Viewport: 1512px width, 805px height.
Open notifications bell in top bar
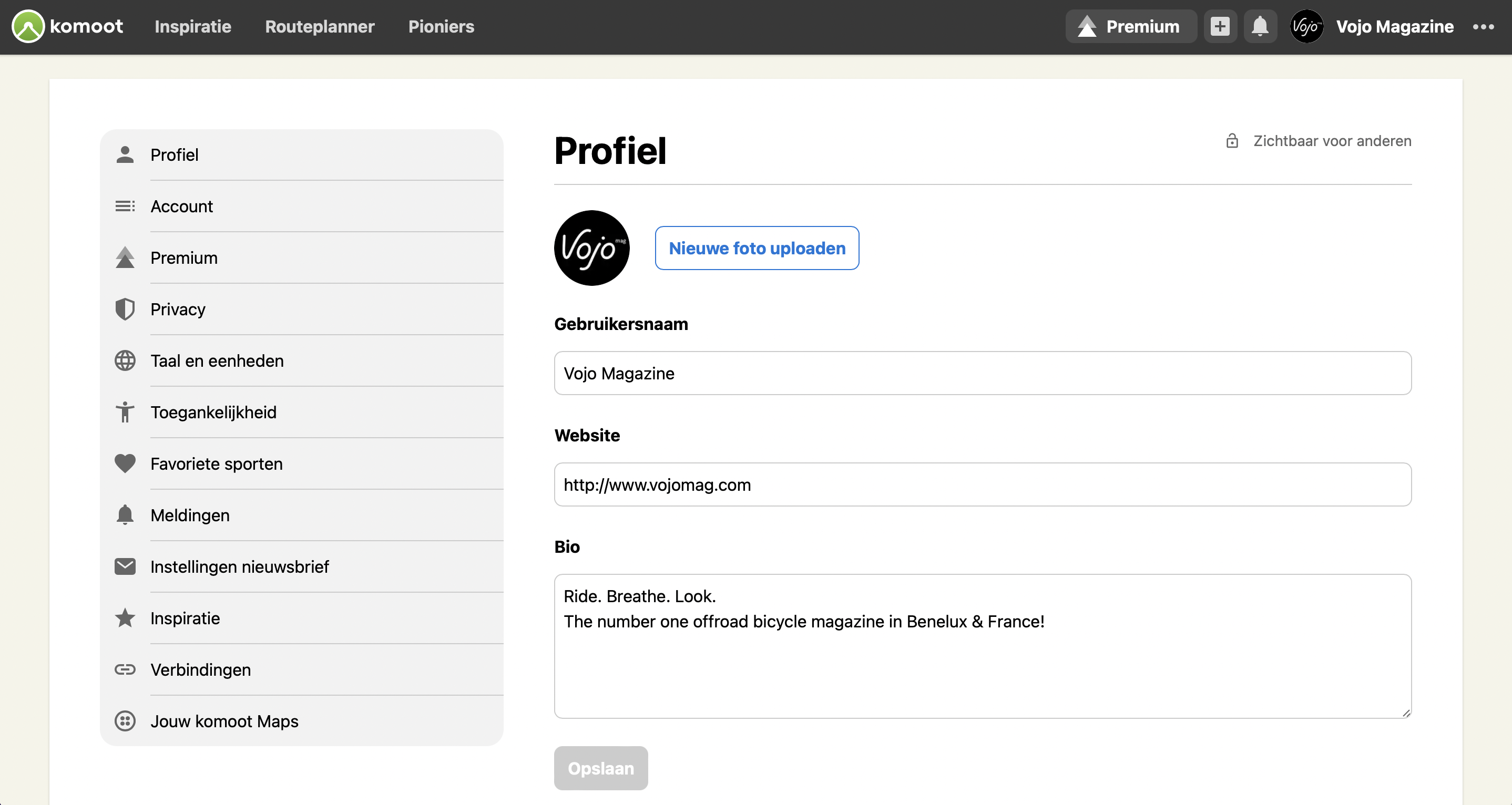tap(1260, 26)
